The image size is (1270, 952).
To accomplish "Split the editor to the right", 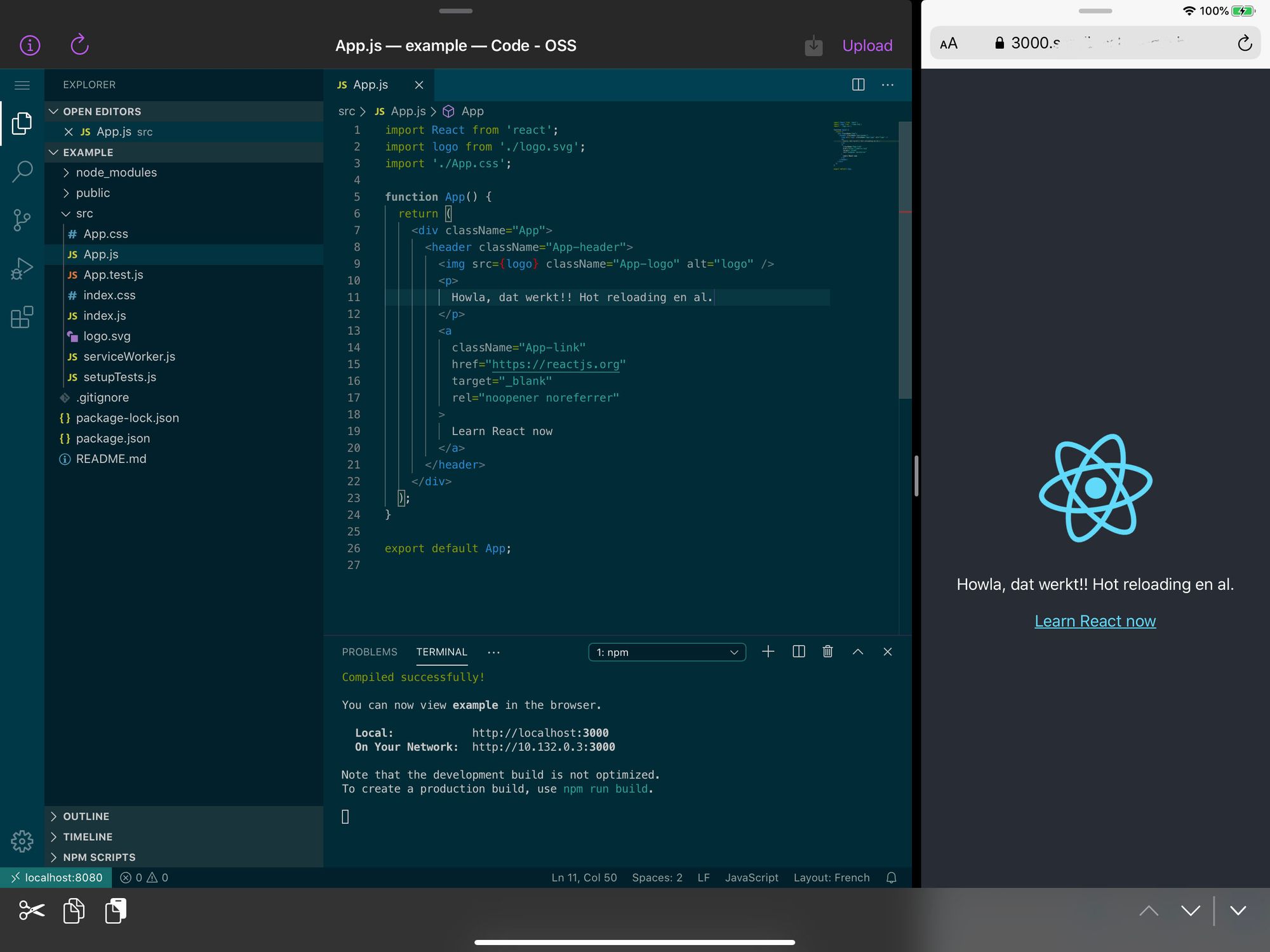I will click(x=858, y=84).
